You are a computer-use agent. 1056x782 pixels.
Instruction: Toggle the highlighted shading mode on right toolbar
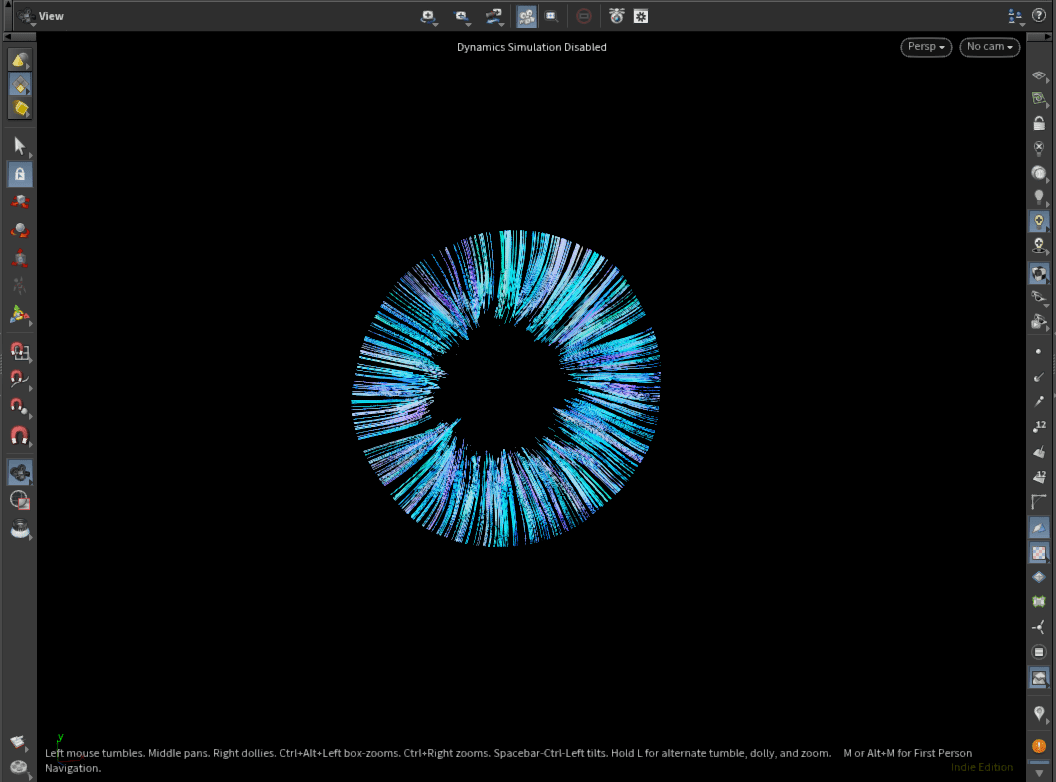(1038, 272)
